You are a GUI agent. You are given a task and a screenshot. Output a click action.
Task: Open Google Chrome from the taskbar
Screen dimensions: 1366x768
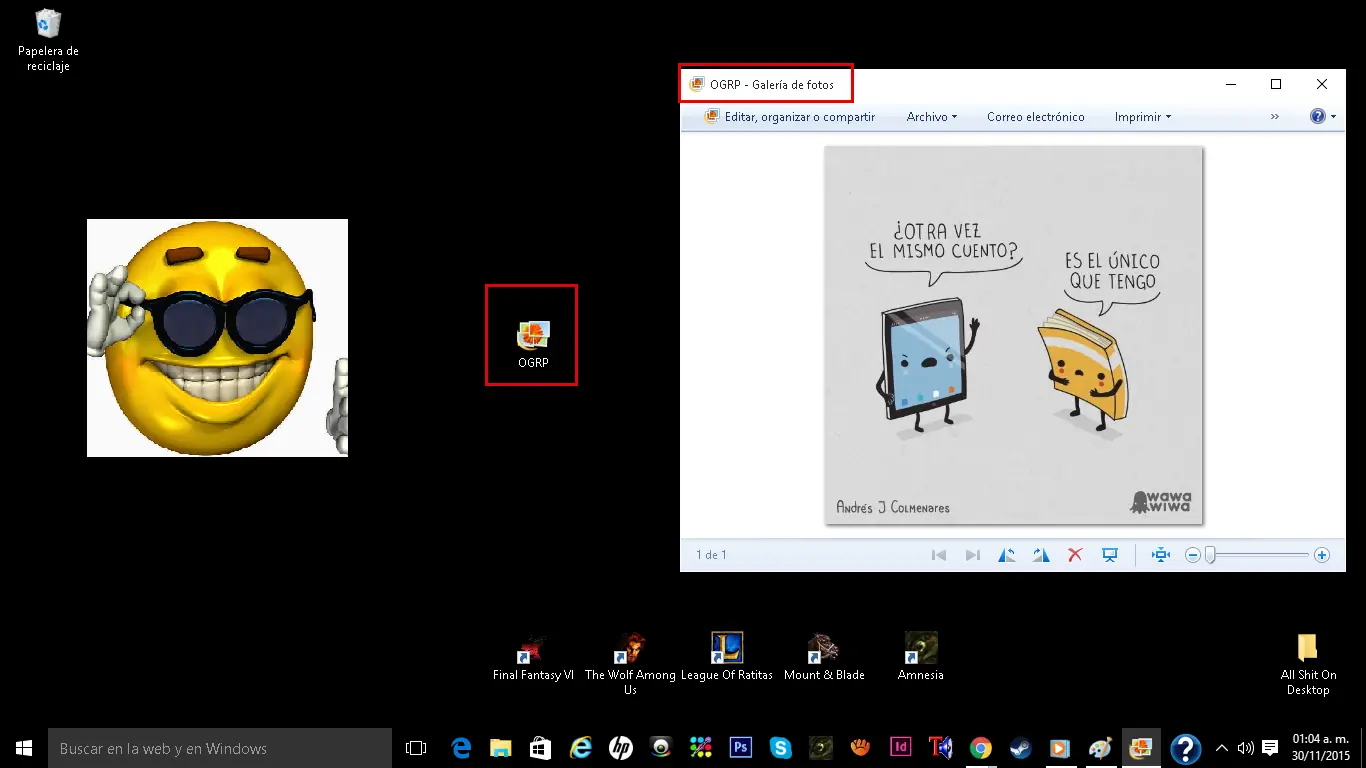pyautogui.click(x=981, y=748)
